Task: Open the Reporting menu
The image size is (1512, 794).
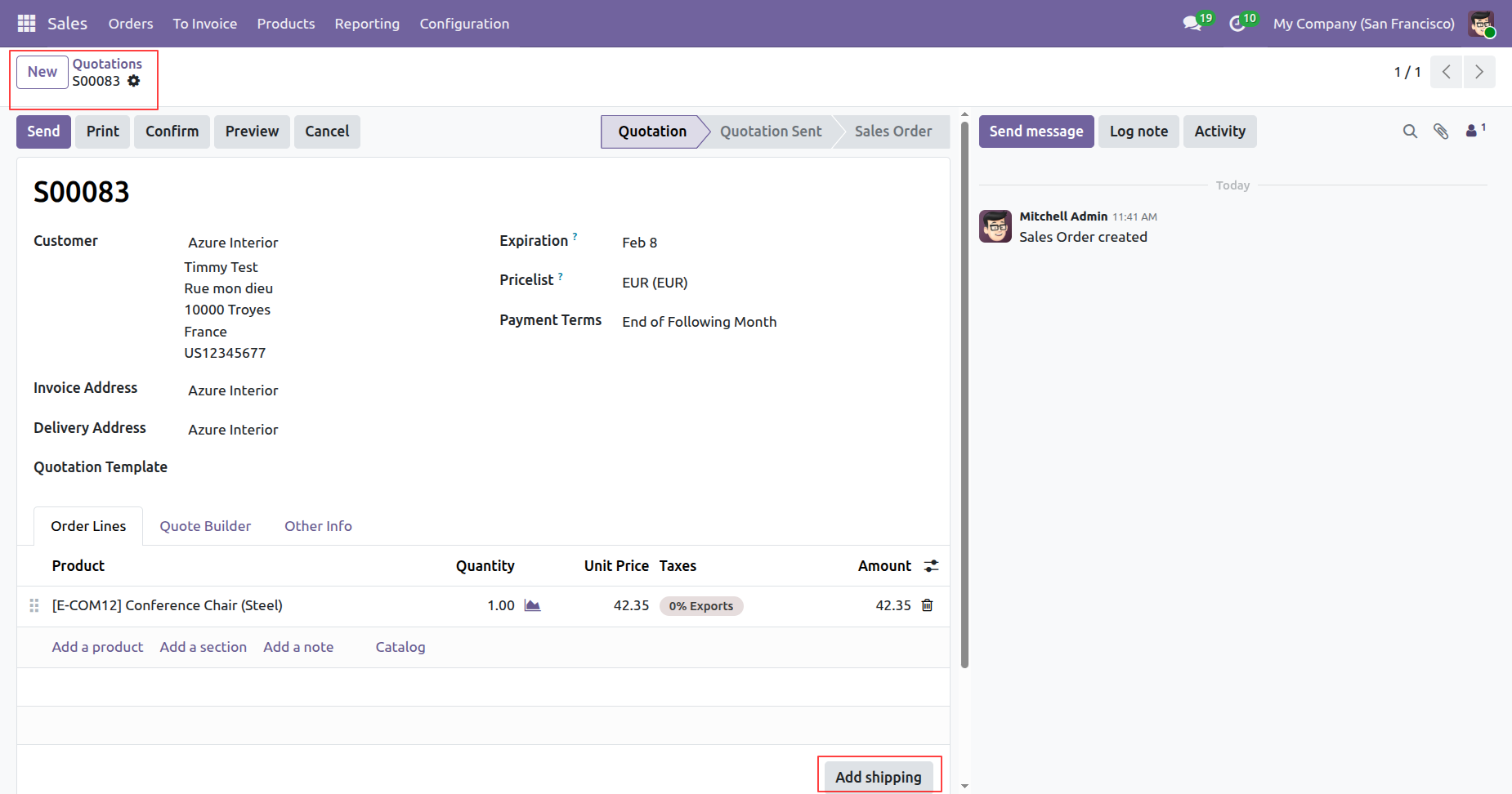Action: click(367, 24)
